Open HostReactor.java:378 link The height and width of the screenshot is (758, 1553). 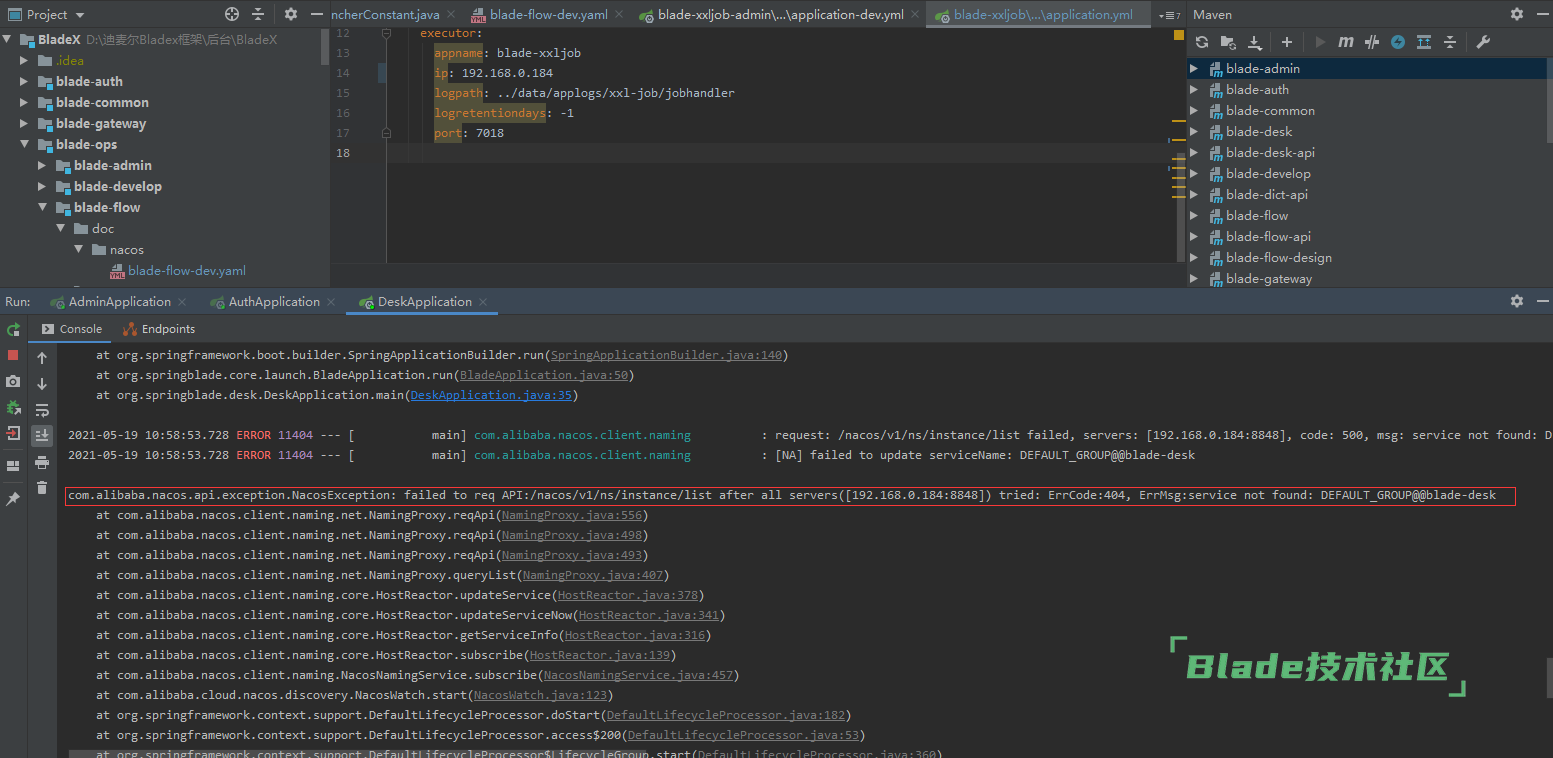pyautogui.click(x=628, y=595)
